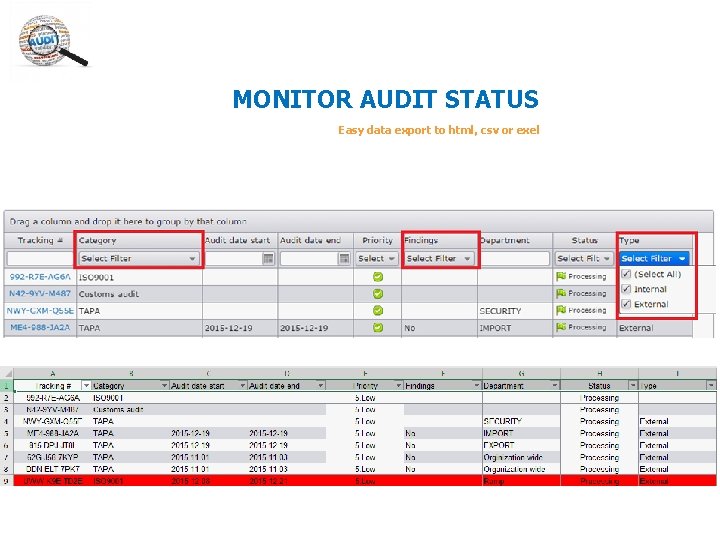The width and height of the screenshot is (720, 540).
Task: Toggle the Internal checkbox in Type filter
Action: [x=626, y=289]
